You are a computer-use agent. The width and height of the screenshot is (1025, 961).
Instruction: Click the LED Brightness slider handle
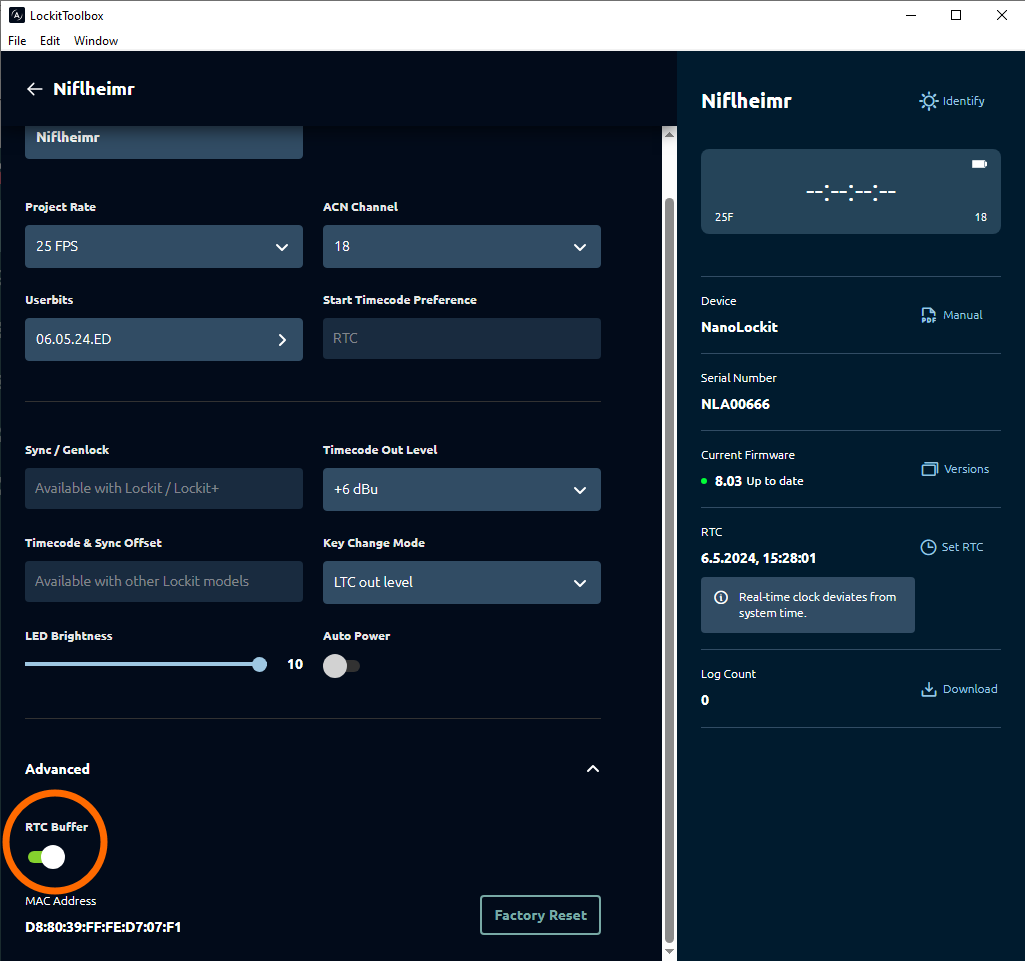[x=260, y=665]
